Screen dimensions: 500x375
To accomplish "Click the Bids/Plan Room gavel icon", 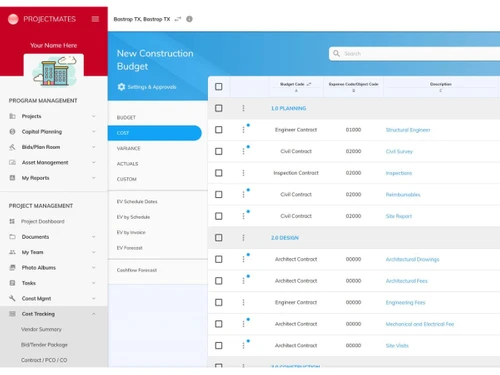I will (x=12, y=147).
